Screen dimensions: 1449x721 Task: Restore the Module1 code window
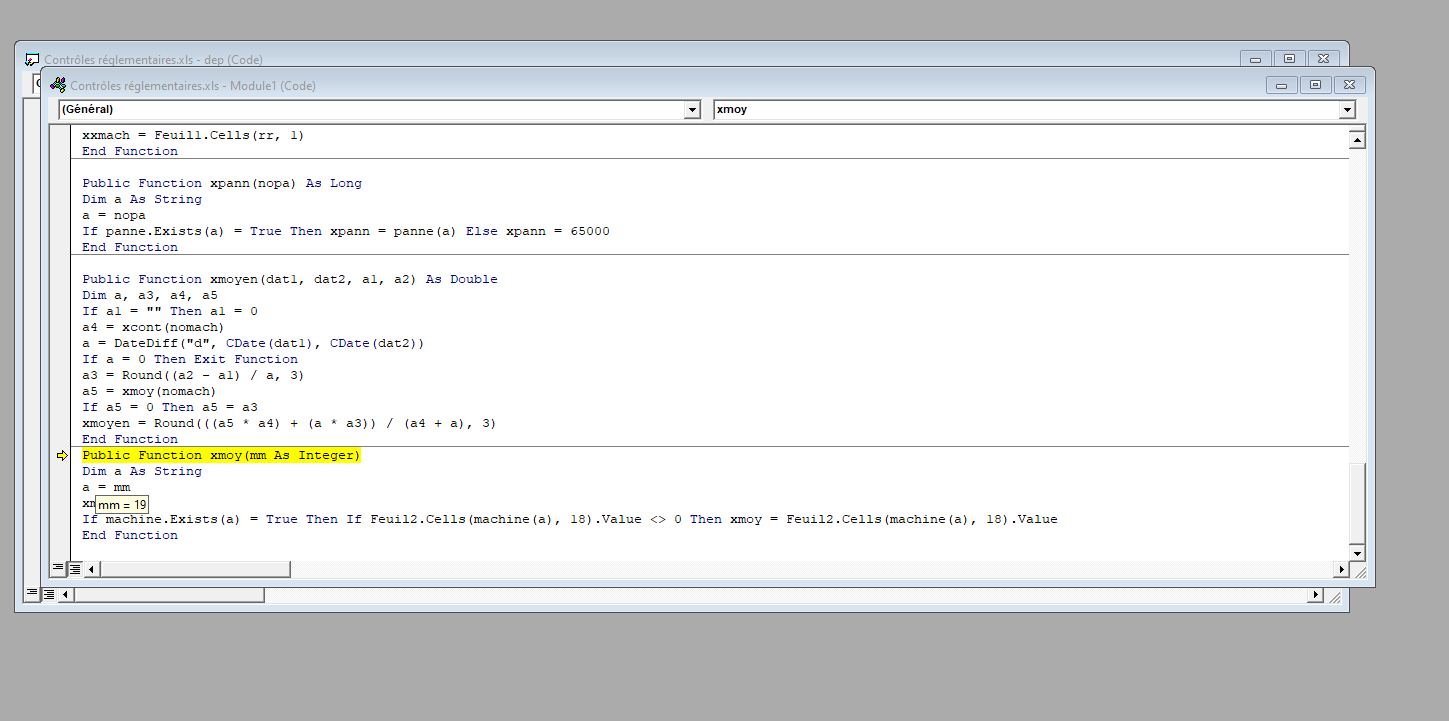click(1316, 85)
